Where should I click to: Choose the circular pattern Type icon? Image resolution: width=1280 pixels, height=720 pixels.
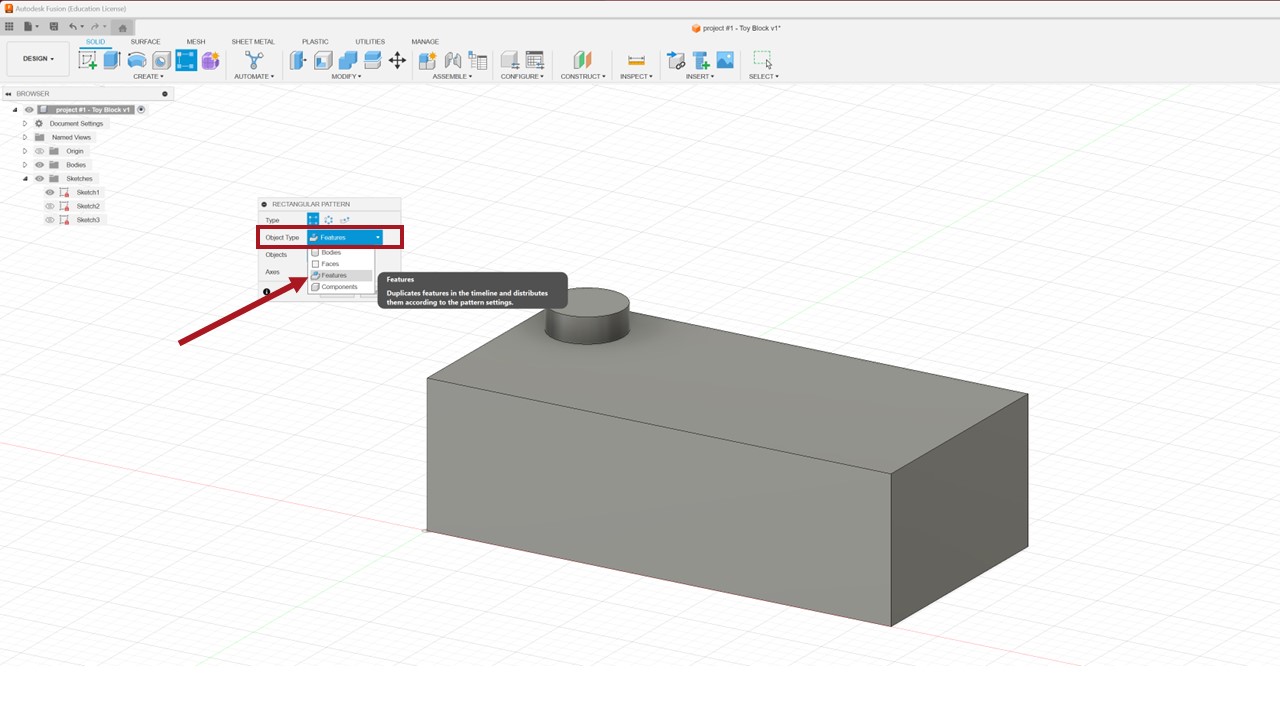(x=329, y=219)
